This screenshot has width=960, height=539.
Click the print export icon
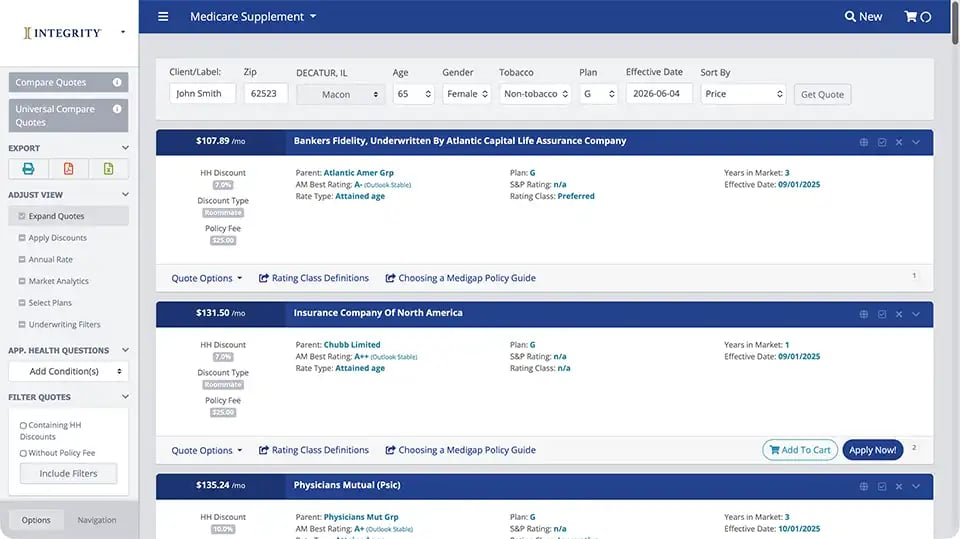(28, 168)
